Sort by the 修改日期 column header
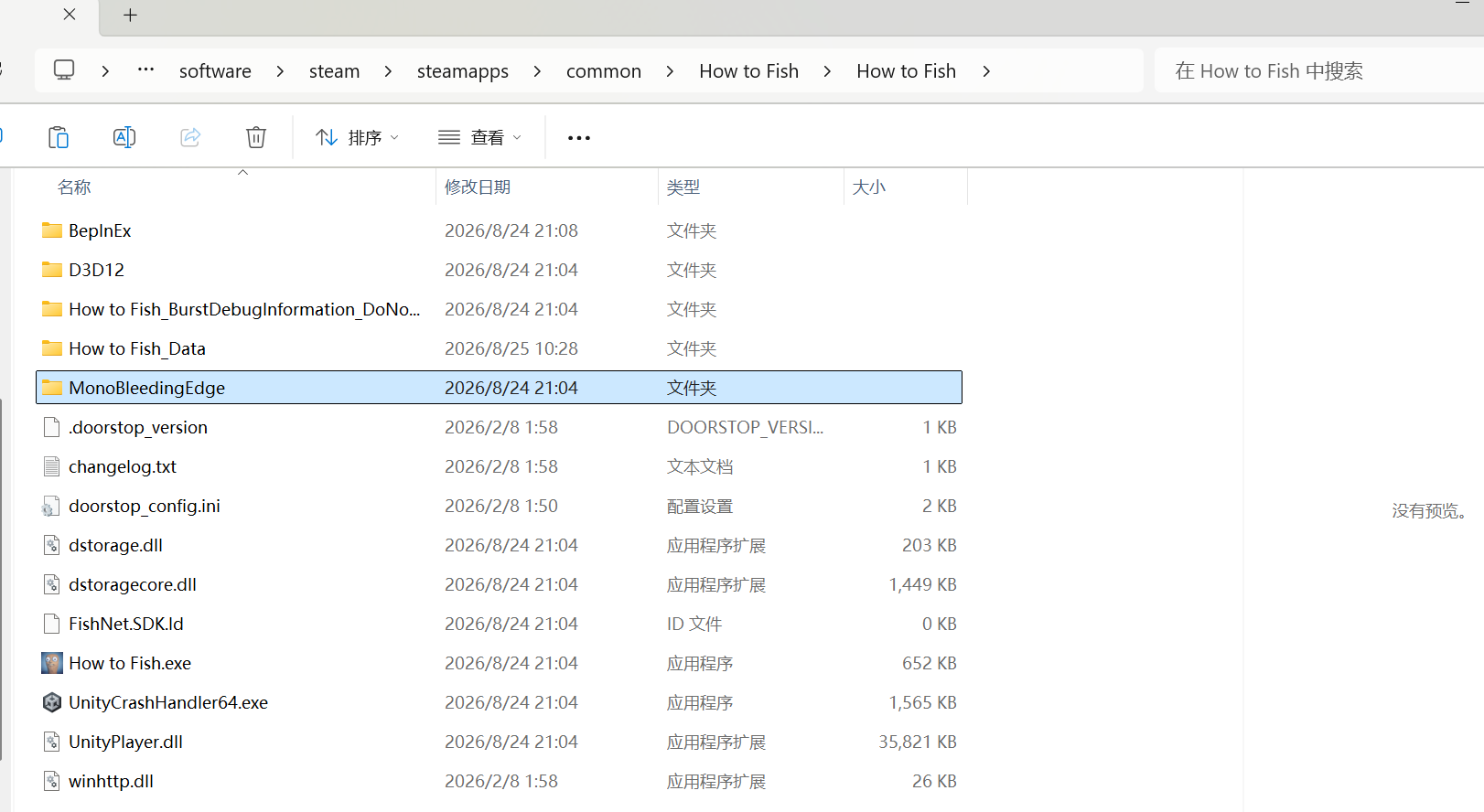The image size is (1484, 812). pos(478,187)
